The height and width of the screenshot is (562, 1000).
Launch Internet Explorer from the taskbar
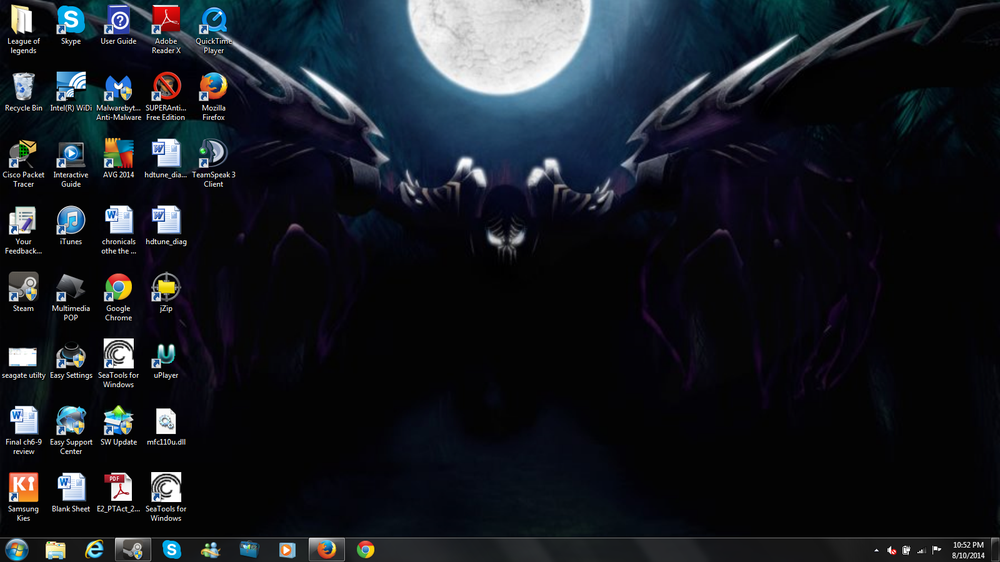coord(94,549)
